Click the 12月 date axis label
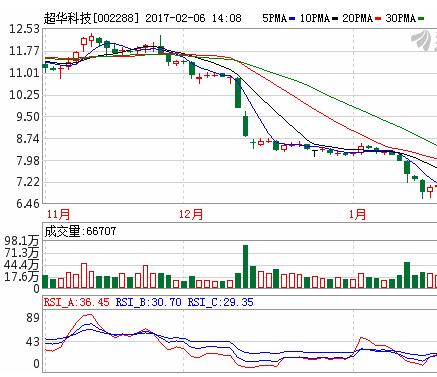 tap(191, 214)
